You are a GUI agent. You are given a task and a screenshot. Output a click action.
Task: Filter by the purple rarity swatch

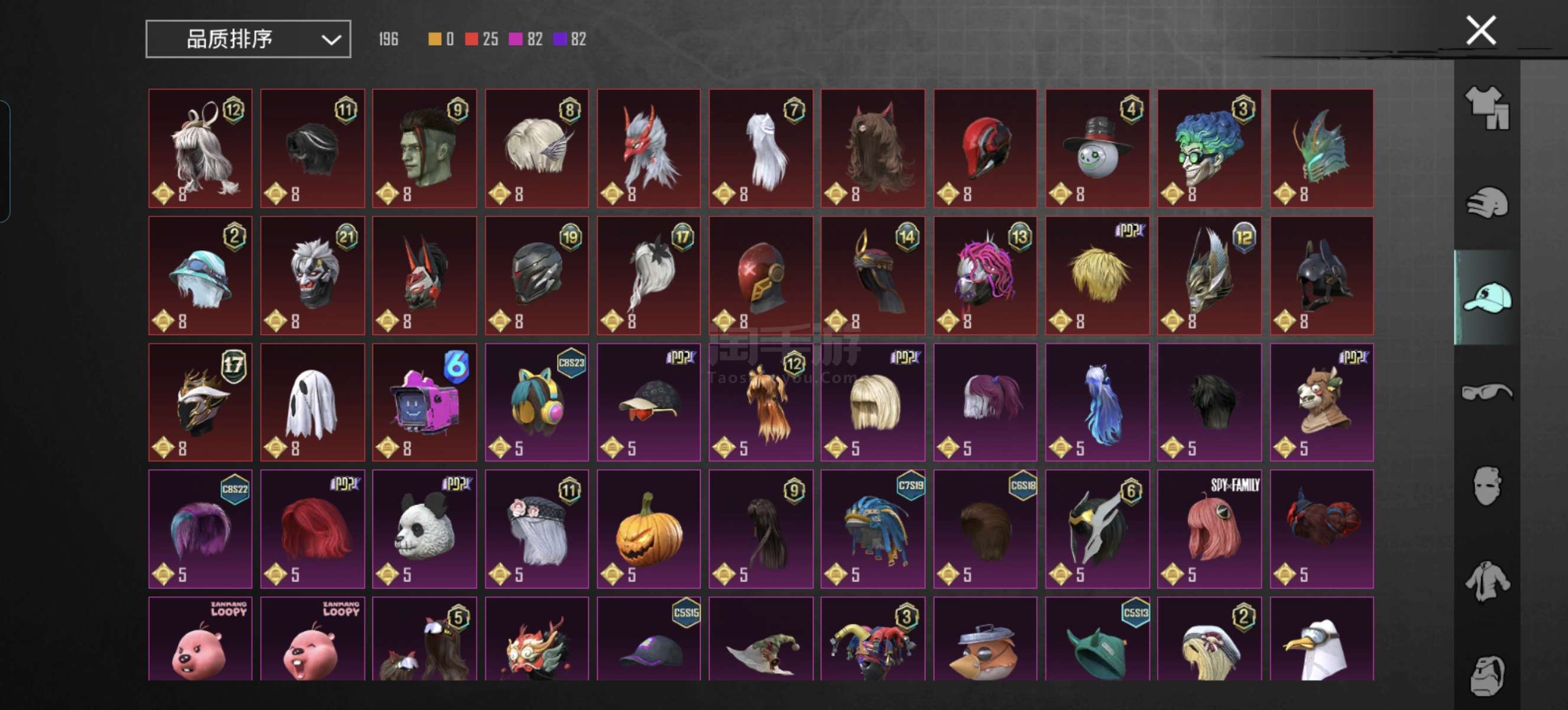point(559,40)
